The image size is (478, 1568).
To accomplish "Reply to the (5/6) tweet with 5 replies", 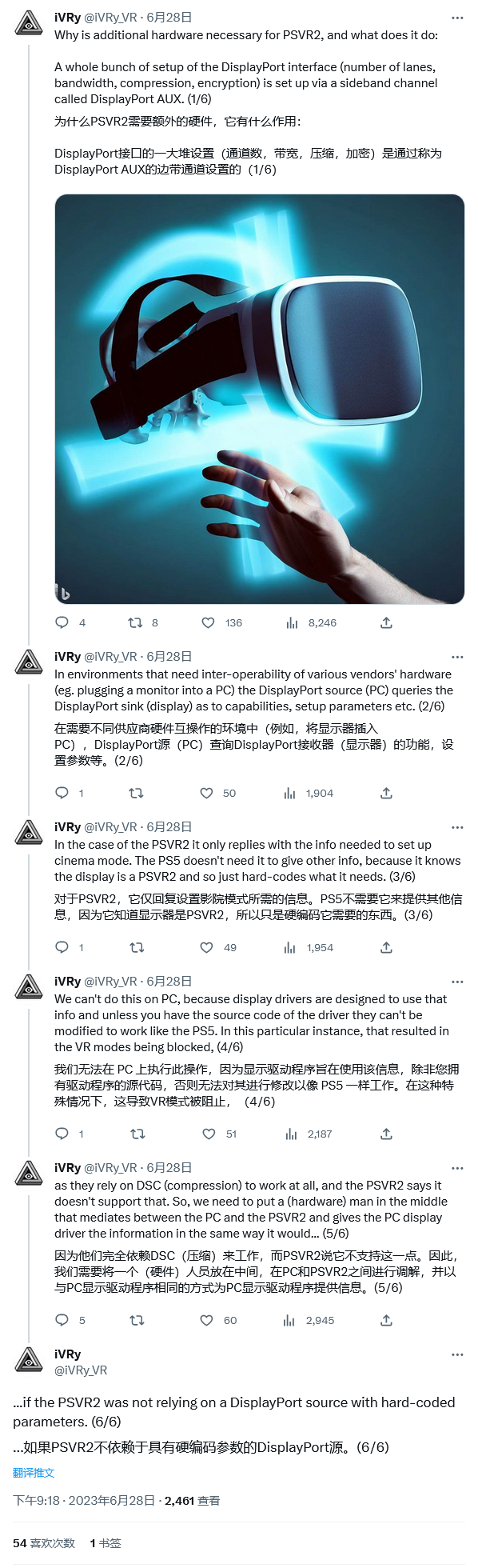I will click(62, 1320).
